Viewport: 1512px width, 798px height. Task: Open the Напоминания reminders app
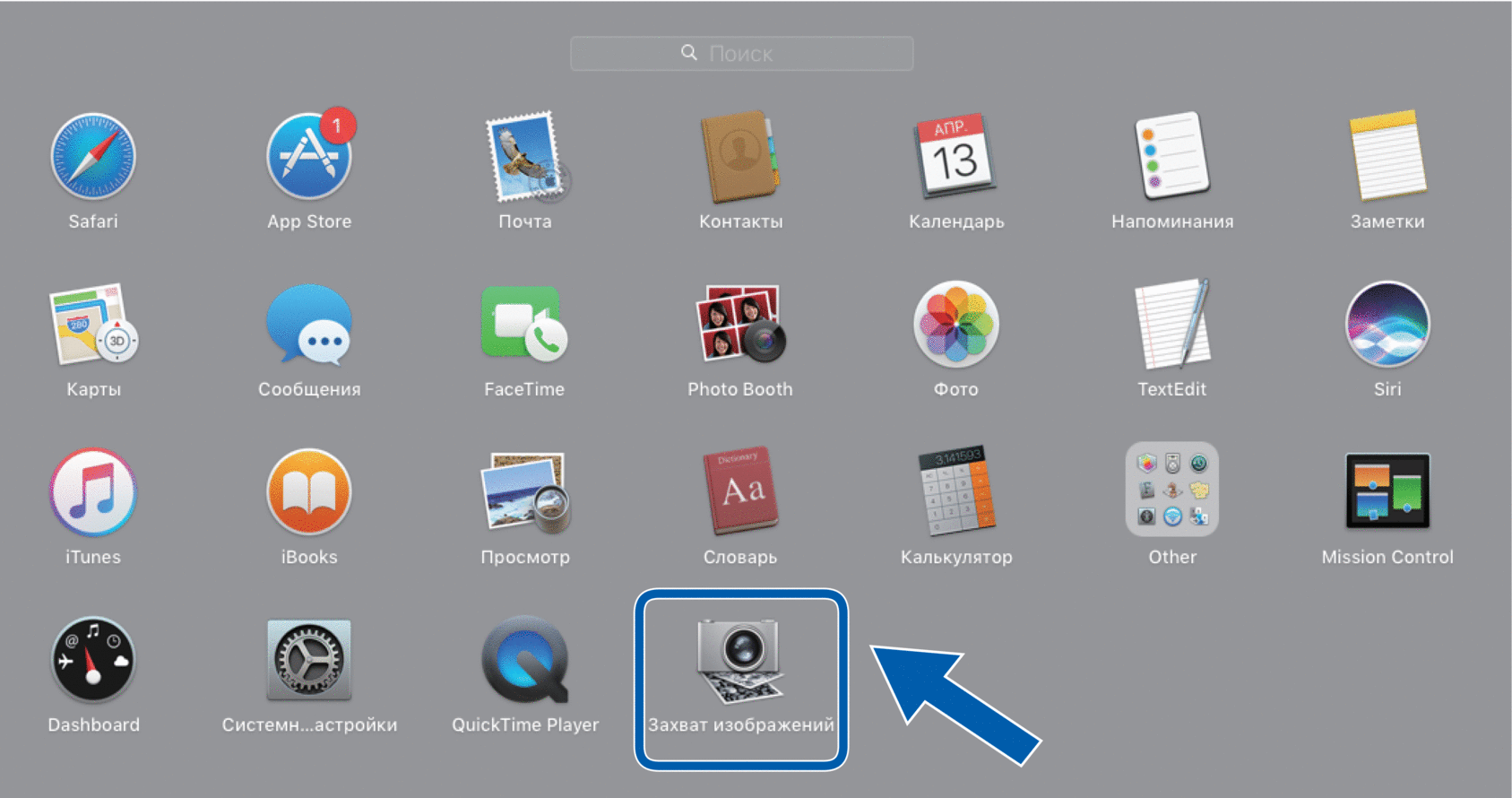[x=1172, y=155]
